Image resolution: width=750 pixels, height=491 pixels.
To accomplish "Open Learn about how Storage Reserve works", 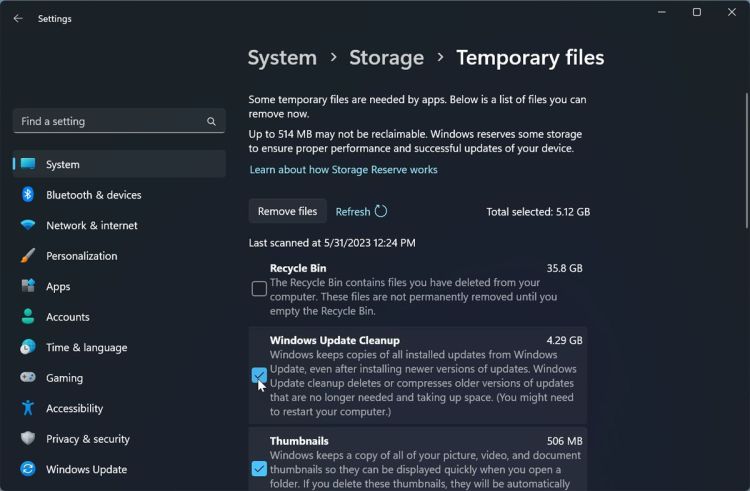I will (343, 170).
